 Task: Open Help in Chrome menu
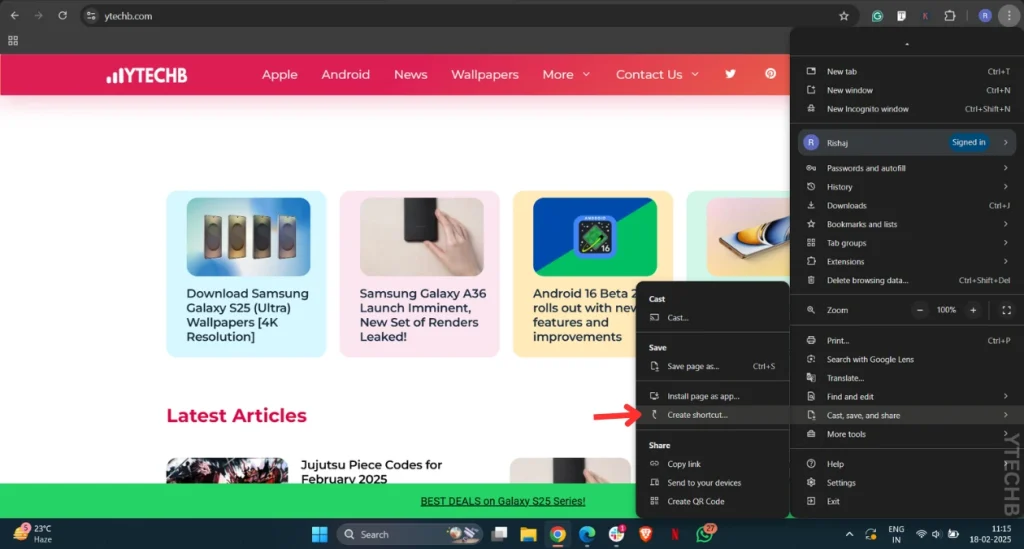[906, 464]
